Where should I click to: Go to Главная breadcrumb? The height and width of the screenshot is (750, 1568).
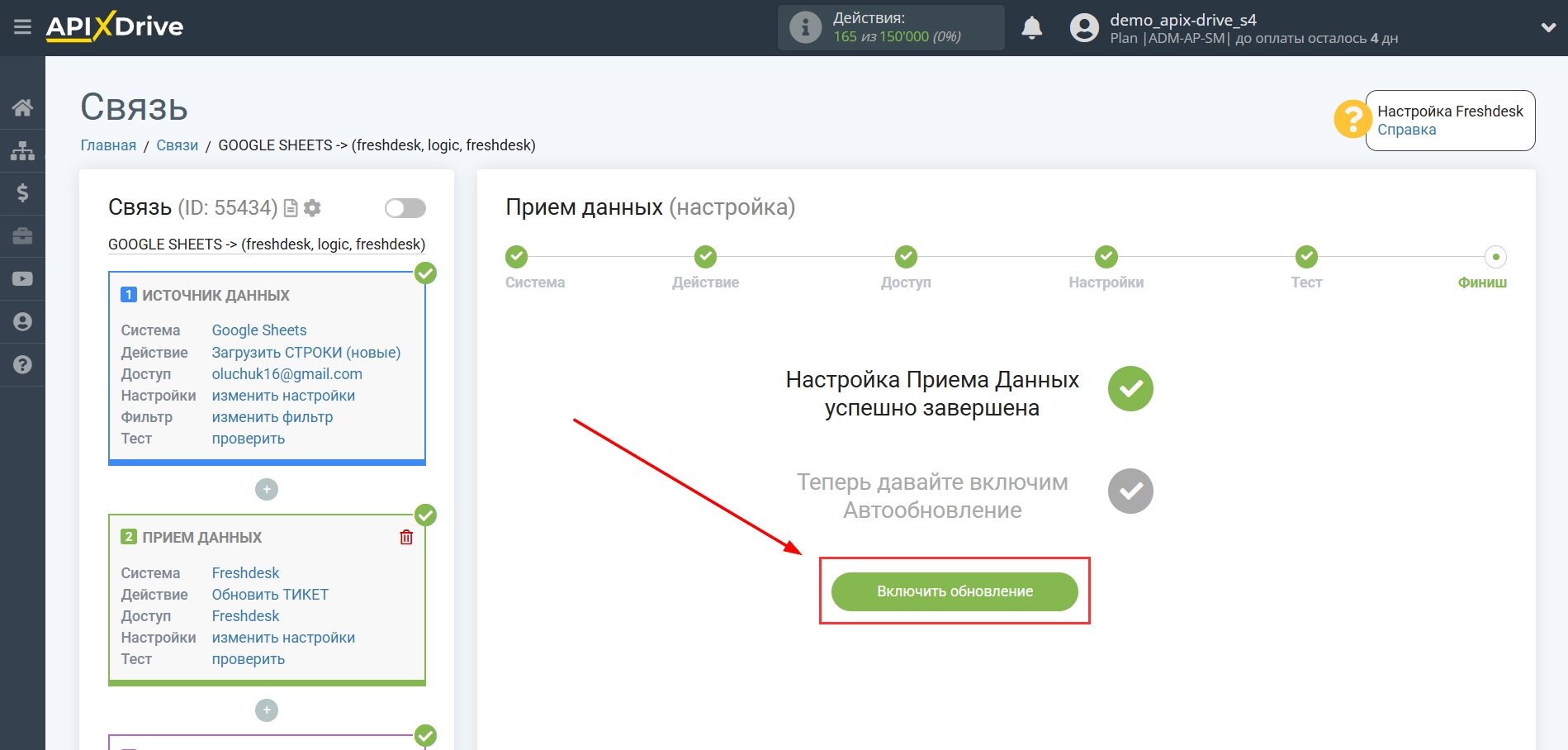108,145
